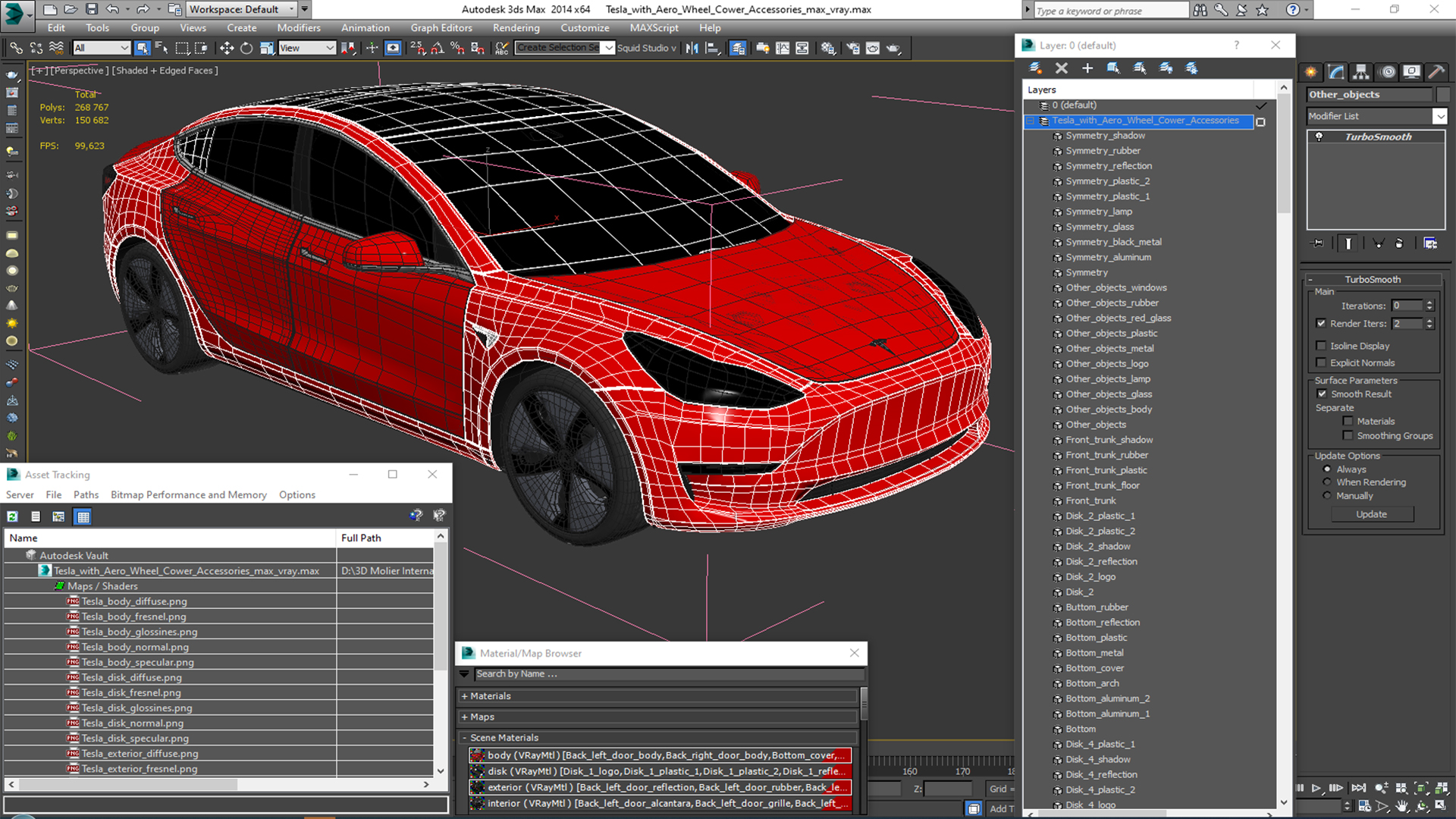Add selected objects to layer plus icon

point(1087,68)
